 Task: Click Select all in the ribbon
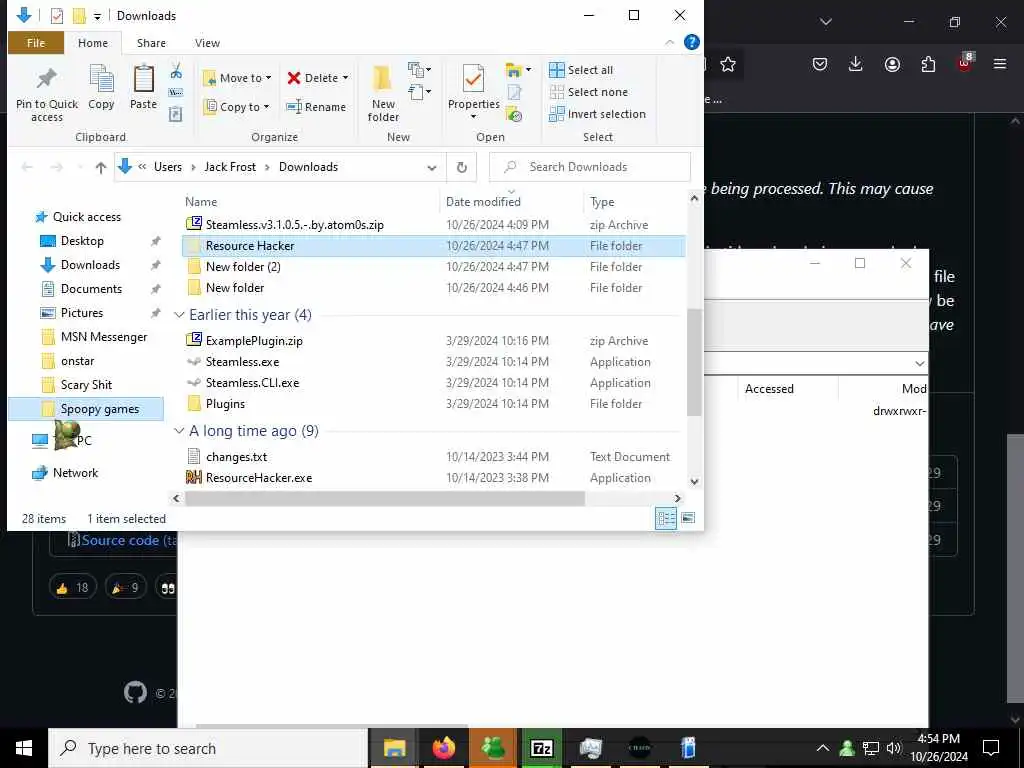[581, 70]
